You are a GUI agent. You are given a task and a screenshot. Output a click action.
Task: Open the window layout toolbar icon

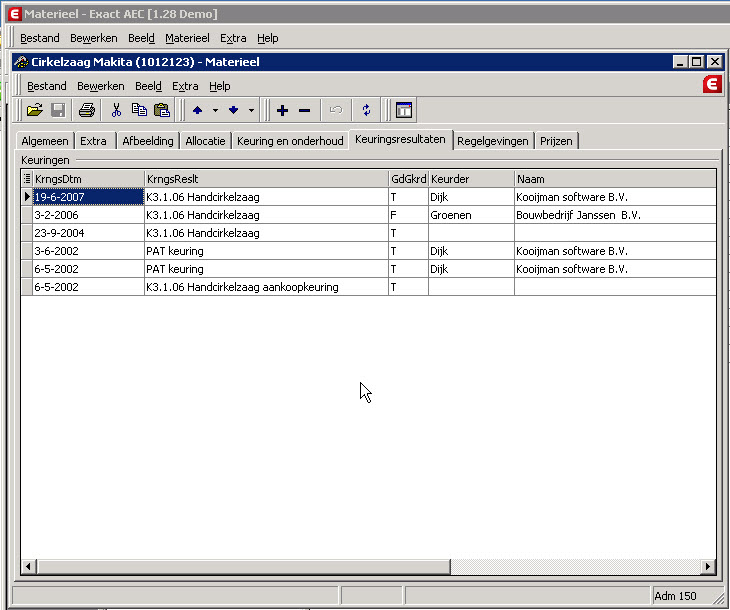click(x=404, y=110)
